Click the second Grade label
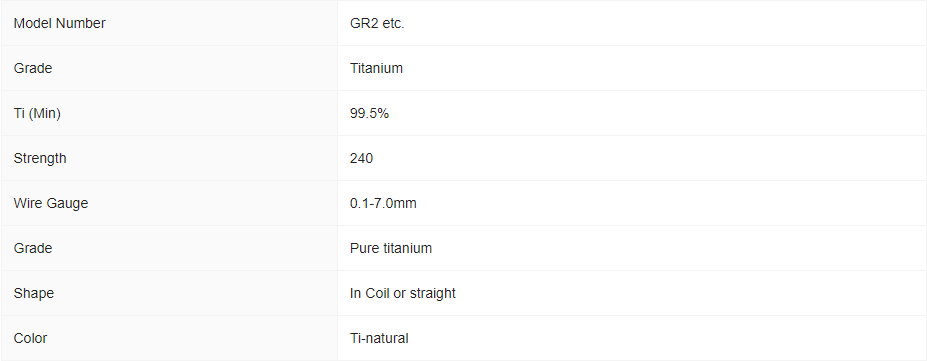Viewport: 927px width, 361px height. pyautogui.click(x=33, y=248)
